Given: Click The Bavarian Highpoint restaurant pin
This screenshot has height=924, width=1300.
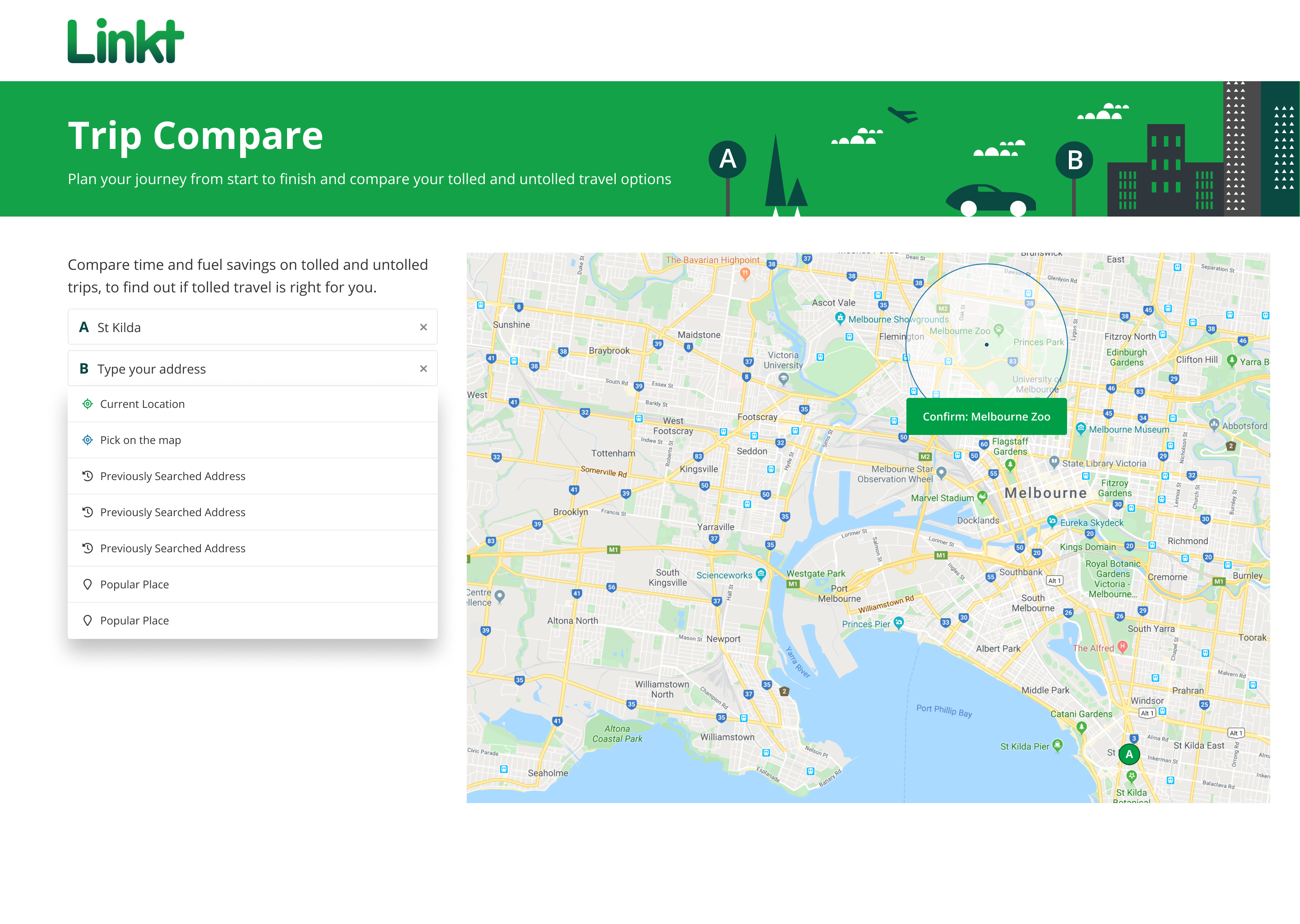Looking at the screenshot, I should click(x=745, y=274).
